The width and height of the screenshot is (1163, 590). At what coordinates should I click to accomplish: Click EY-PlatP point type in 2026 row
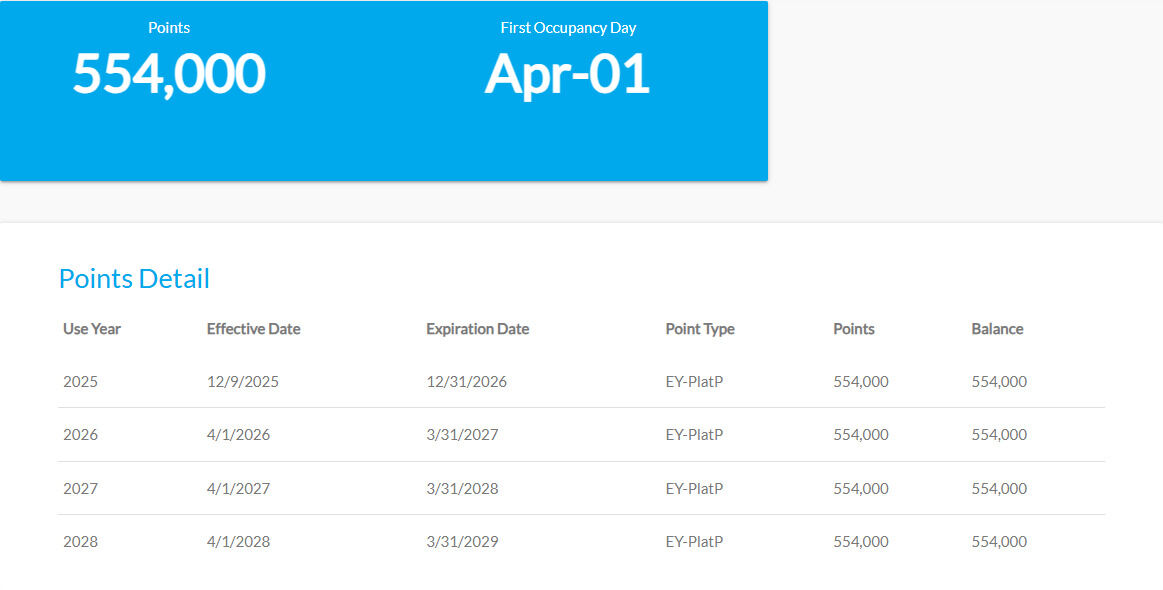click(x=694, y=435)
